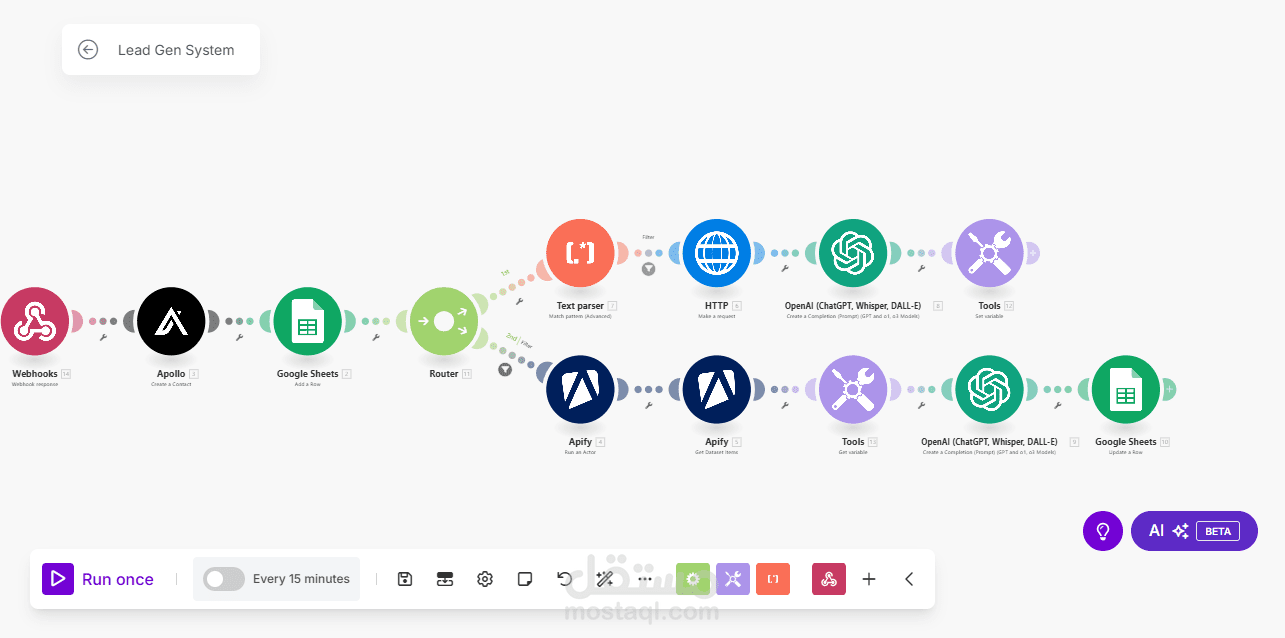Click the Match pattern (Advanced) label

[580, 316]
